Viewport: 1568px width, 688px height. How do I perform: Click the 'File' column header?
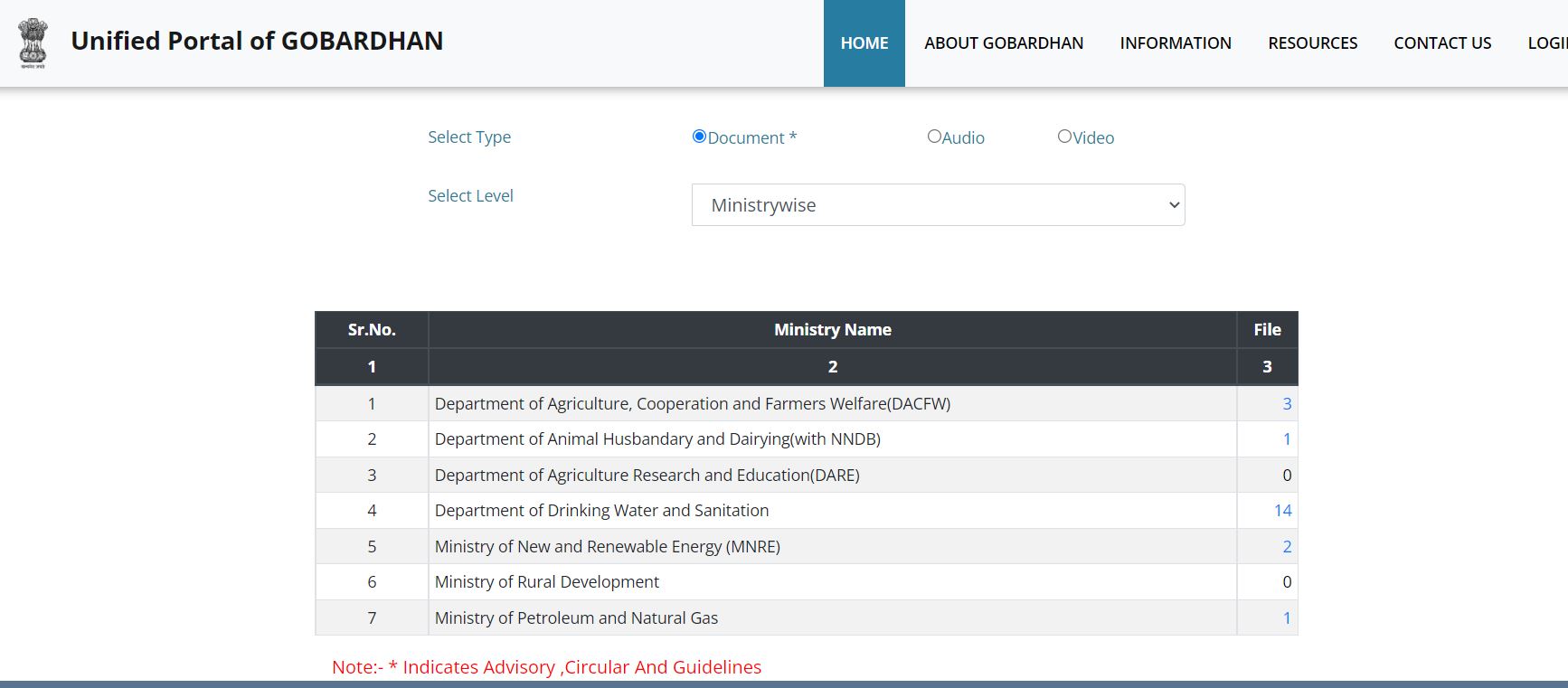coord(1267,330)
